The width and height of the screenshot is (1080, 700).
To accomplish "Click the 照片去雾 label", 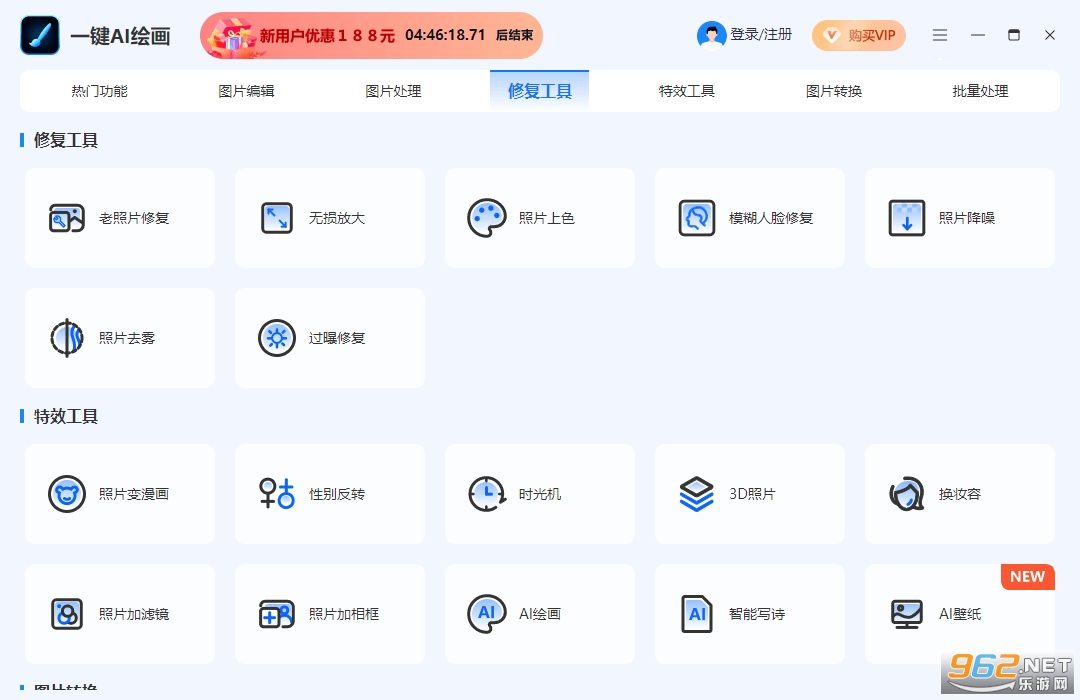I will 127,338.
